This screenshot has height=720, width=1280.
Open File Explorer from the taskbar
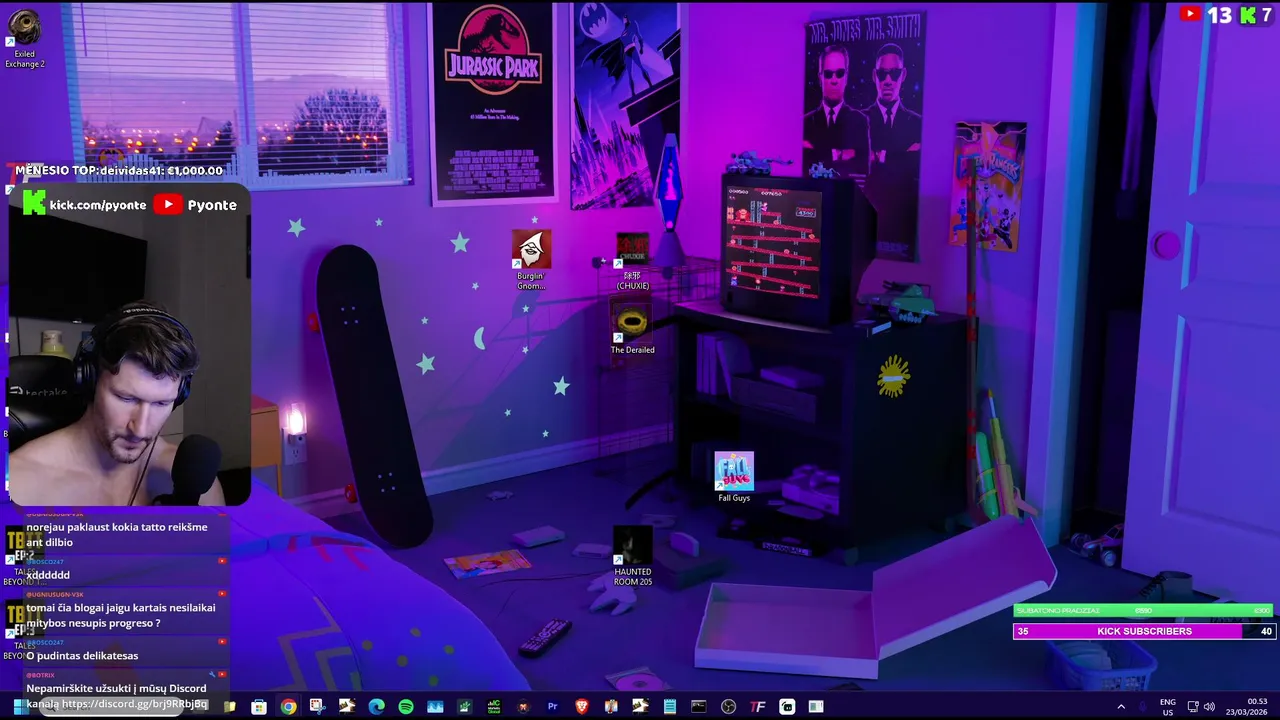230,706
